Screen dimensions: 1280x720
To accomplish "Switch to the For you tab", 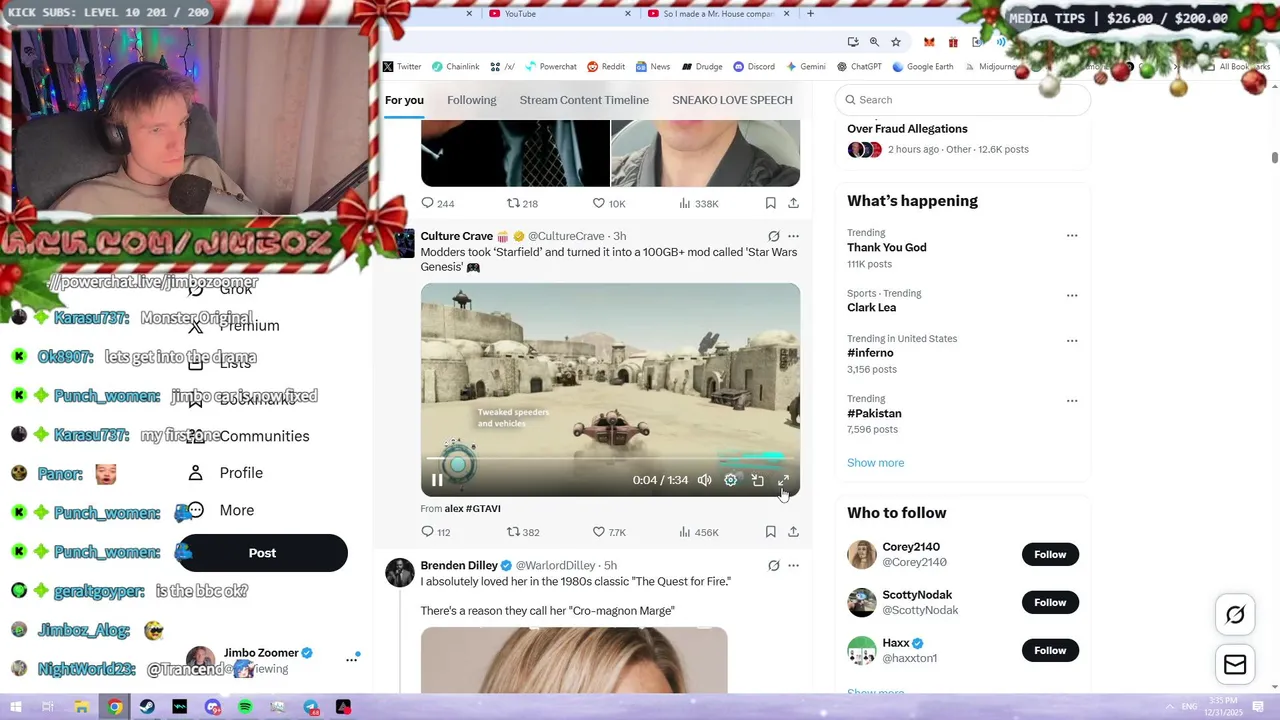I will (404, 100).
